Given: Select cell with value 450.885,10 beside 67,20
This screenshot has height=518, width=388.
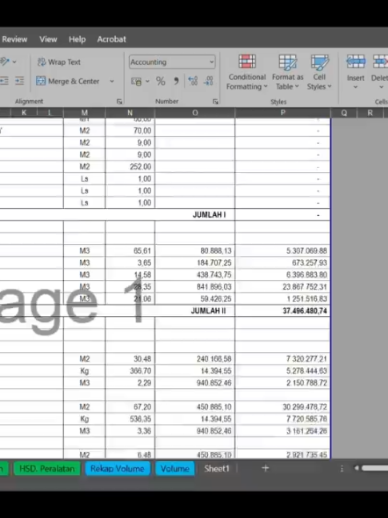Looking at the screenshot, I should tap(195, 407).
